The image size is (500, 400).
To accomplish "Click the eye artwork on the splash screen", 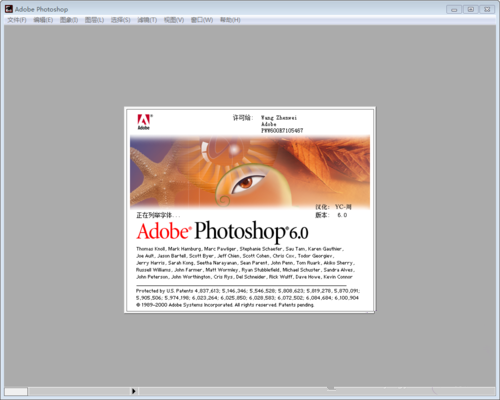I will [x=247, y=184].
